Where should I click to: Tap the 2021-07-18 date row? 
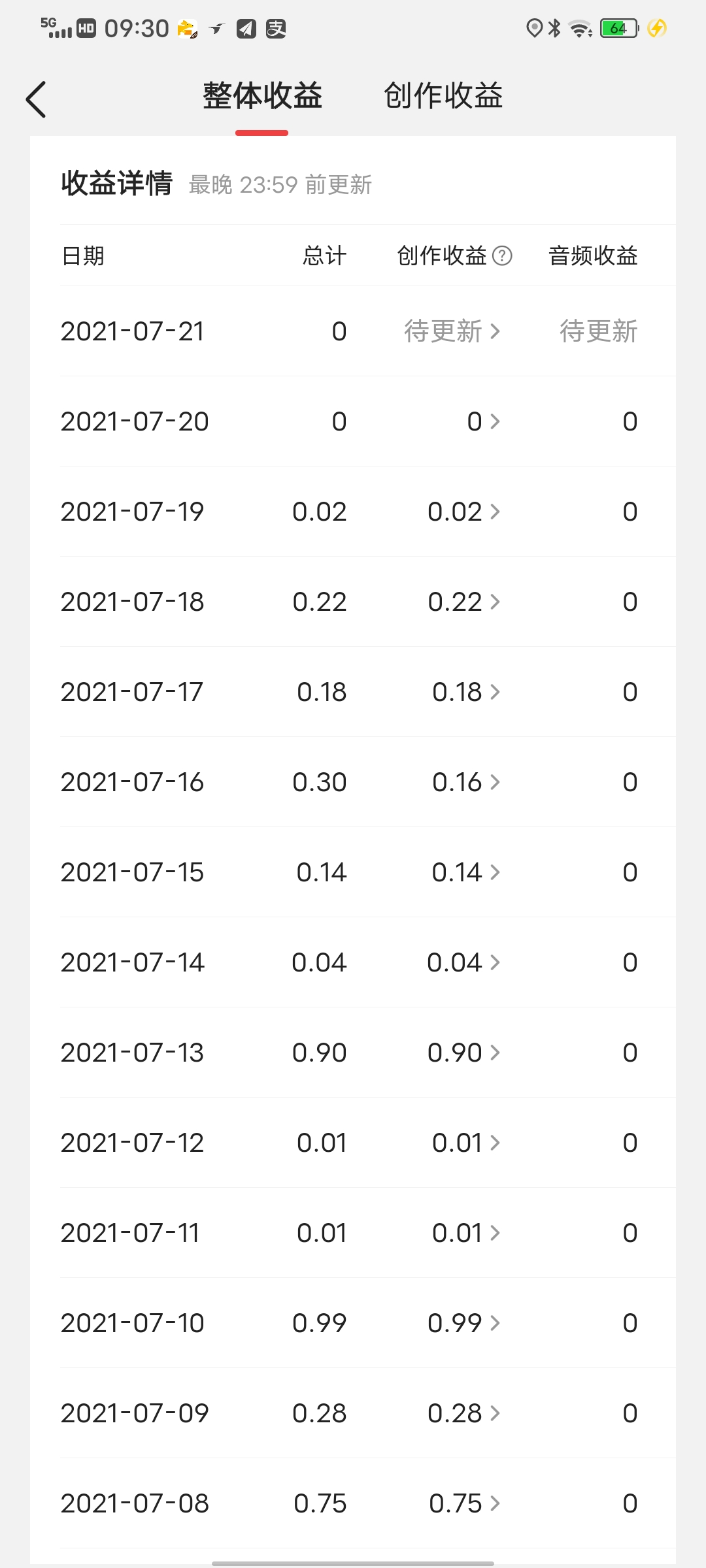point(133,602)
